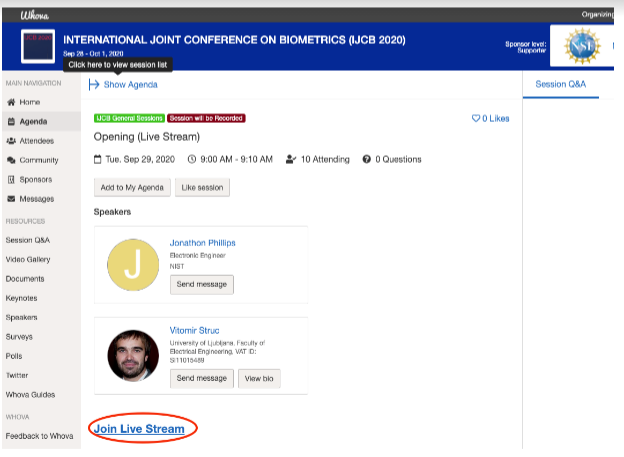The width and height of the screenshot is (624, 457).
Task: Go to Home in main navigation
Action: pyautogui.click(x=30, y=102)
